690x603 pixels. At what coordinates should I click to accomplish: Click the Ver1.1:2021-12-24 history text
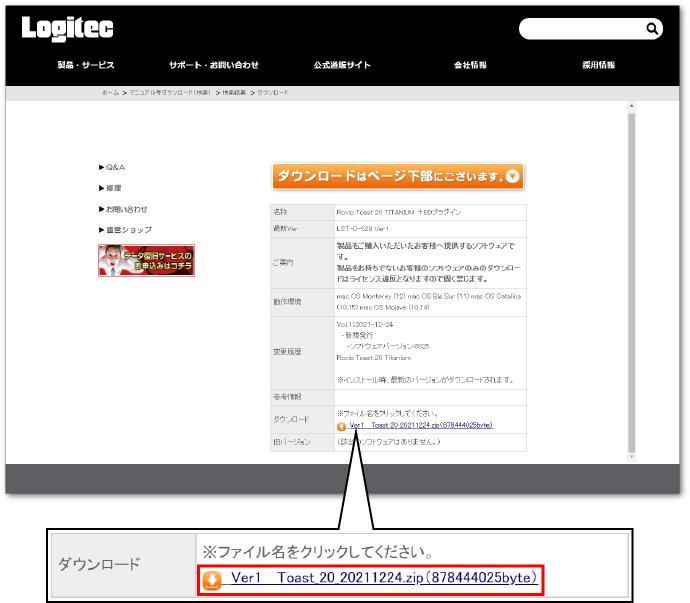pyautogui.click(x=365, y=324)
